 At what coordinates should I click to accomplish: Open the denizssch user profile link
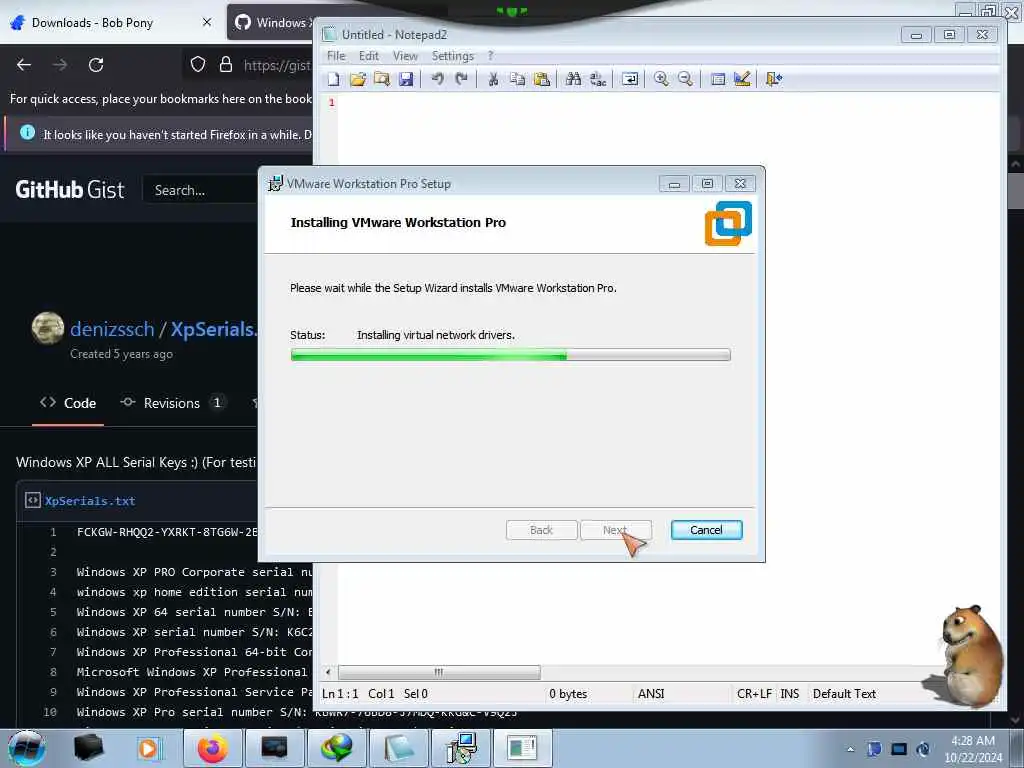(112, 329)
